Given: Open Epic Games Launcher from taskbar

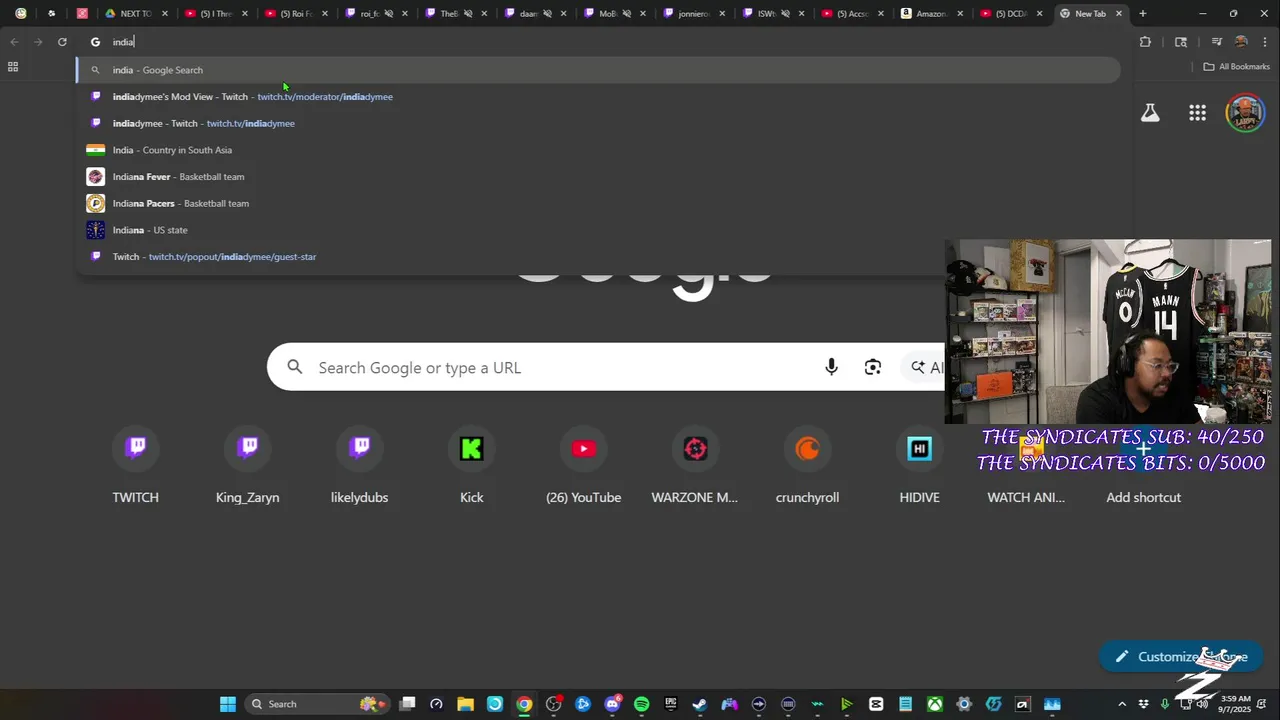Looking at the screenshot, I should click(x=670, y=704).
